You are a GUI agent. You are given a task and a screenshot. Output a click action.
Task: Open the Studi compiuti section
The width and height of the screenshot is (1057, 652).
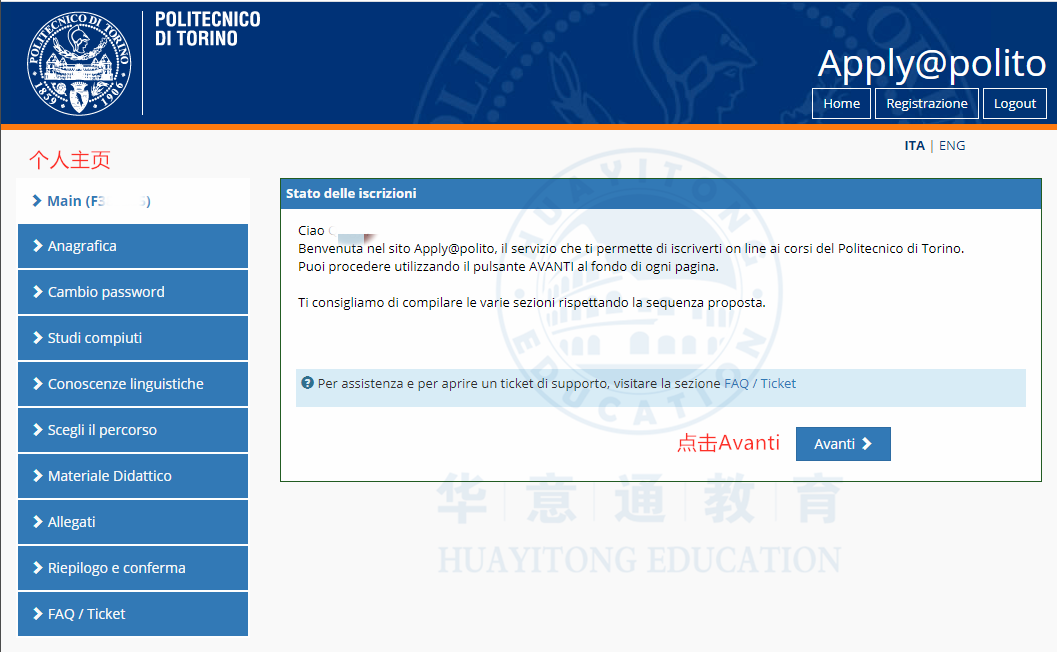pos(133,338)
